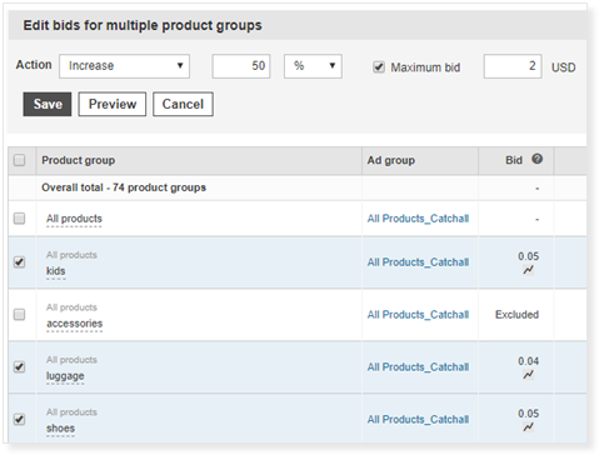Open the luggage product group link

click(x=65, y=376)
